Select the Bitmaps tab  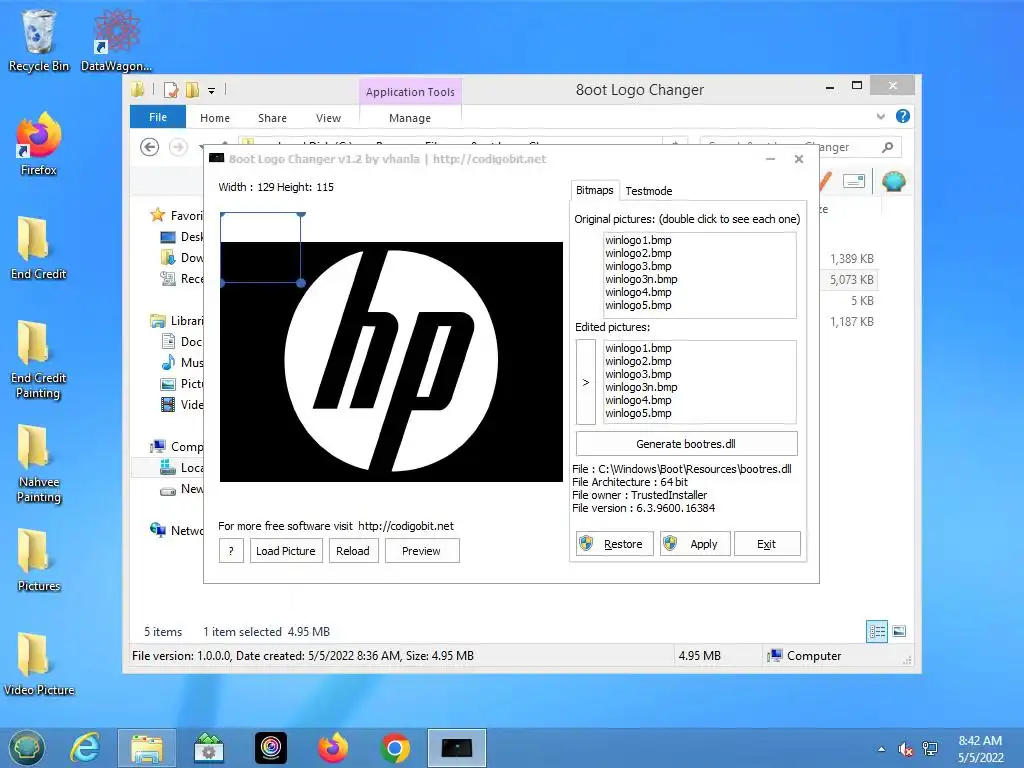click(594, 190)
